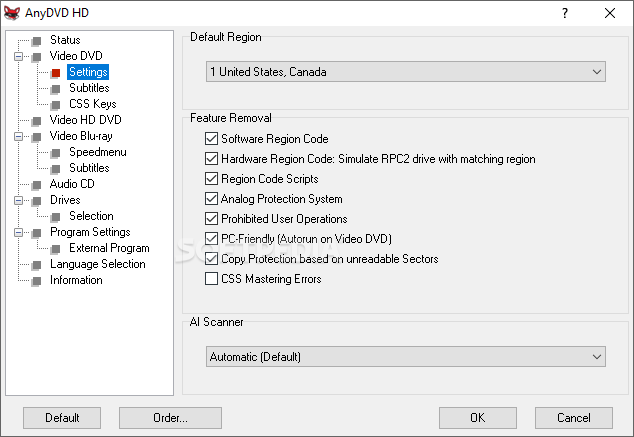Toggle PC-Friendly Autorun on Video DVD
This screenshot has height=437, width=634.
pyautogui.click(x=211, y=239)
